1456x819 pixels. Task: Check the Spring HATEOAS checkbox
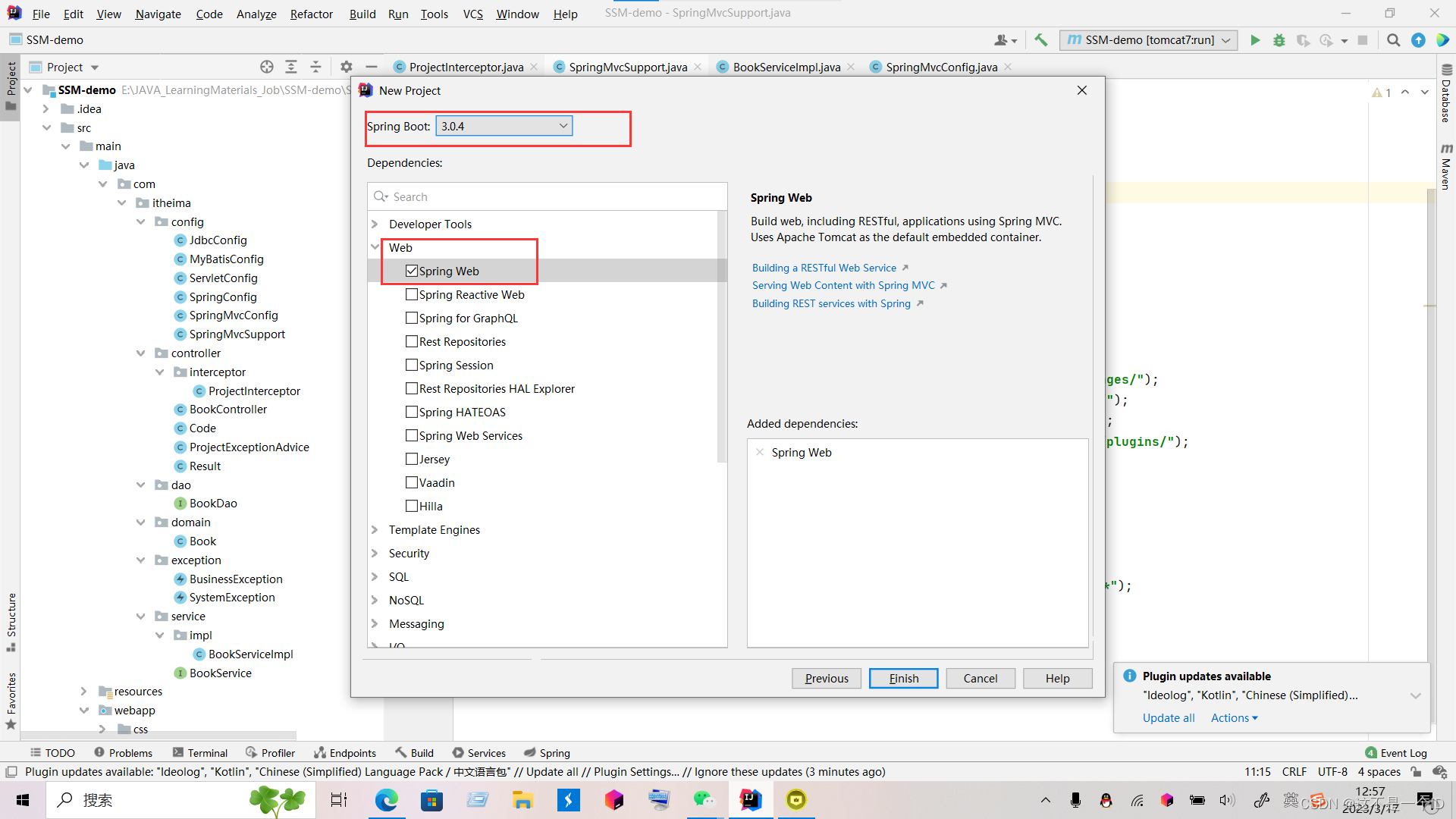tap(412, 412)
